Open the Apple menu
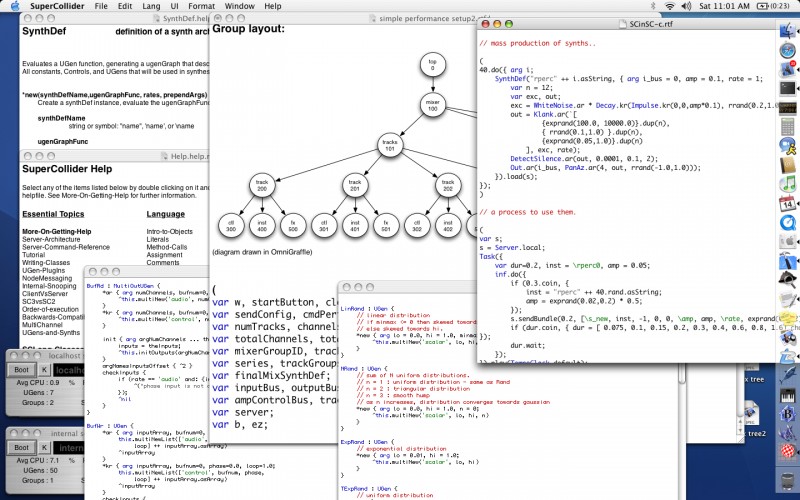This screenshot has width=800, height=500. point(14,6)
